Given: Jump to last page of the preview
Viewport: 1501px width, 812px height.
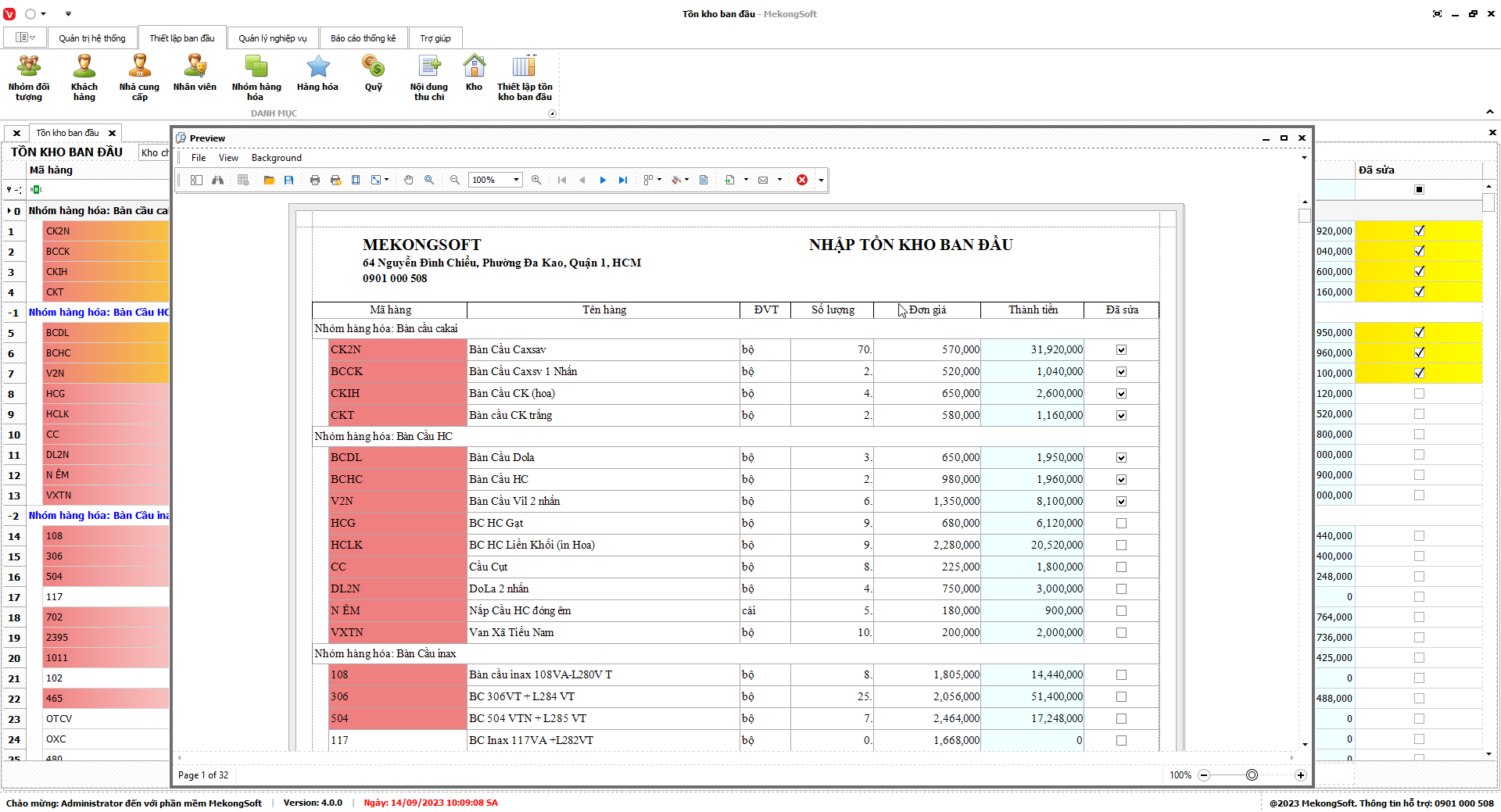Looking at the screenshot, I should coord(622,180).
